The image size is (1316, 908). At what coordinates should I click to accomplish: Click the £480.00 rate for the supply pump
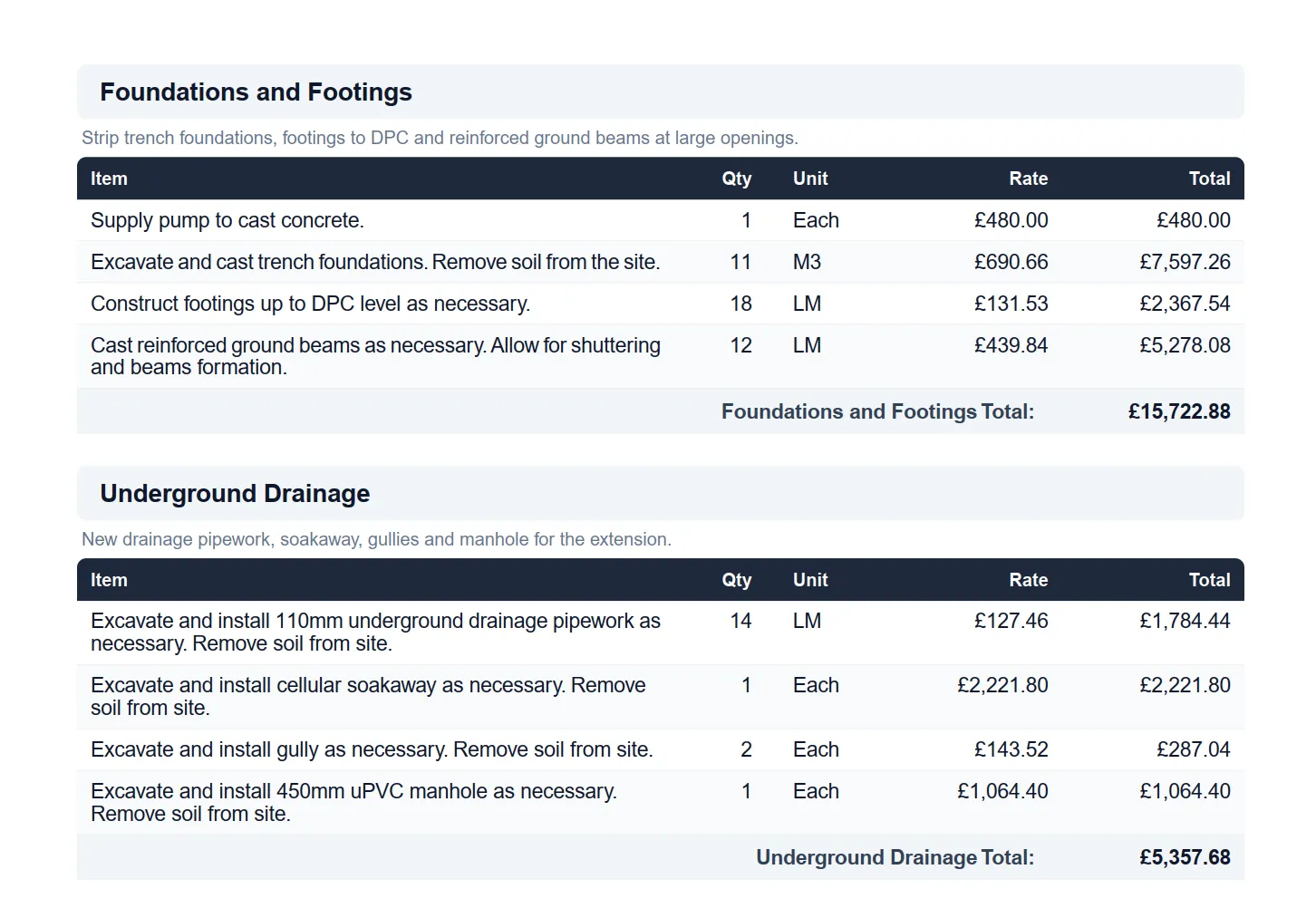click(1011, 220)
